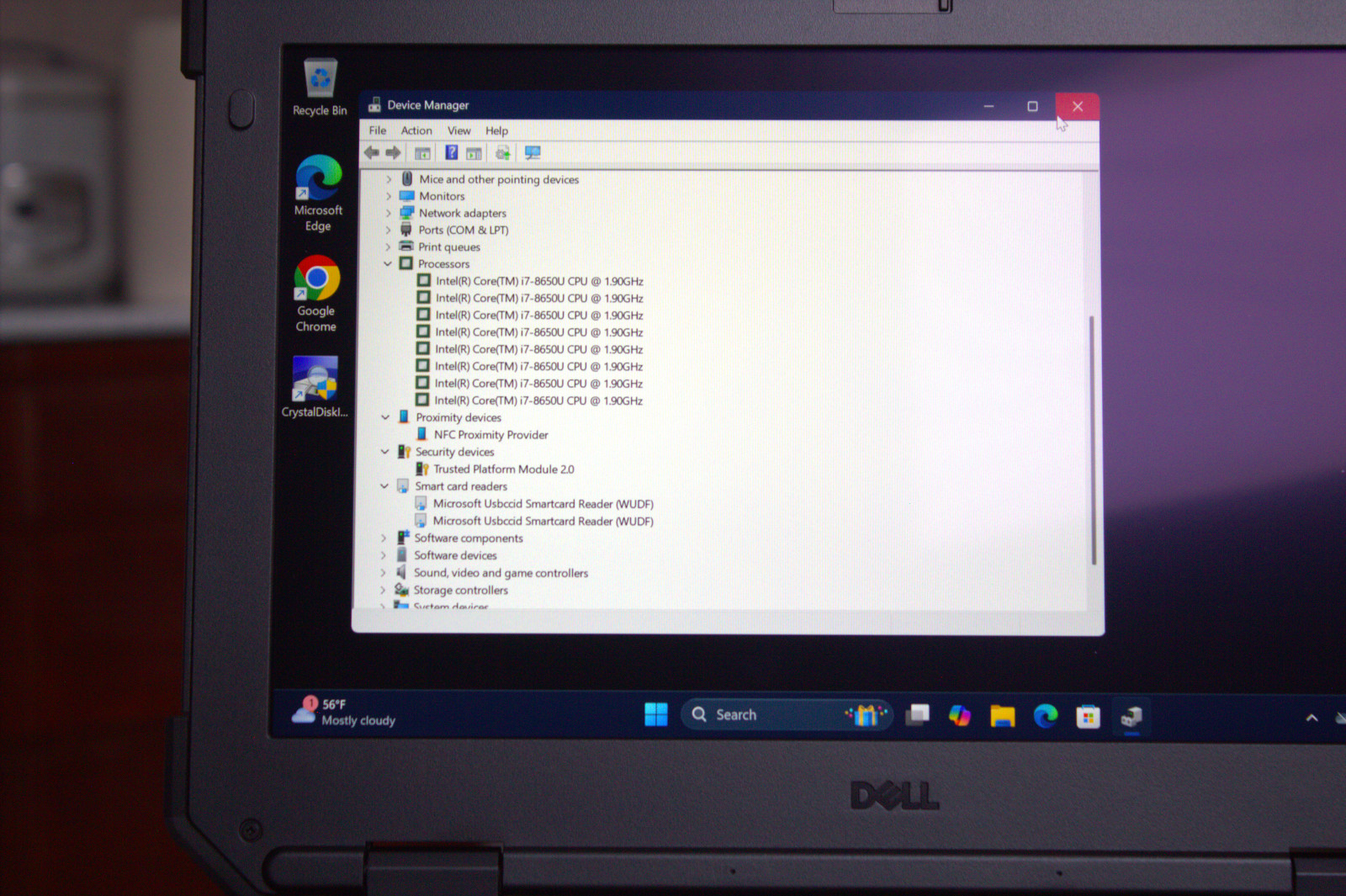Expand the Software components category

[x=384, y=538]
